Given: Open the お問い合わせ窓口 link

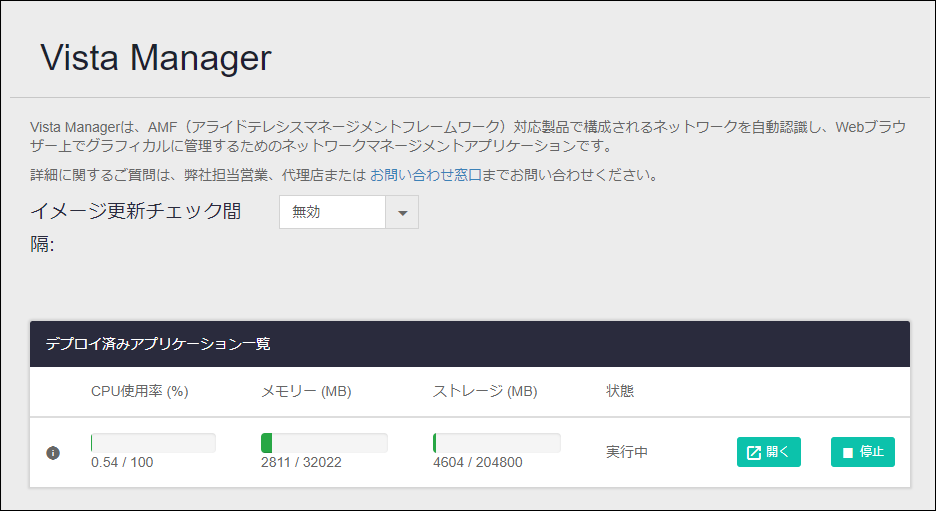Looking at the screenshot, I should pyautogui.click(x=426, y=175).
